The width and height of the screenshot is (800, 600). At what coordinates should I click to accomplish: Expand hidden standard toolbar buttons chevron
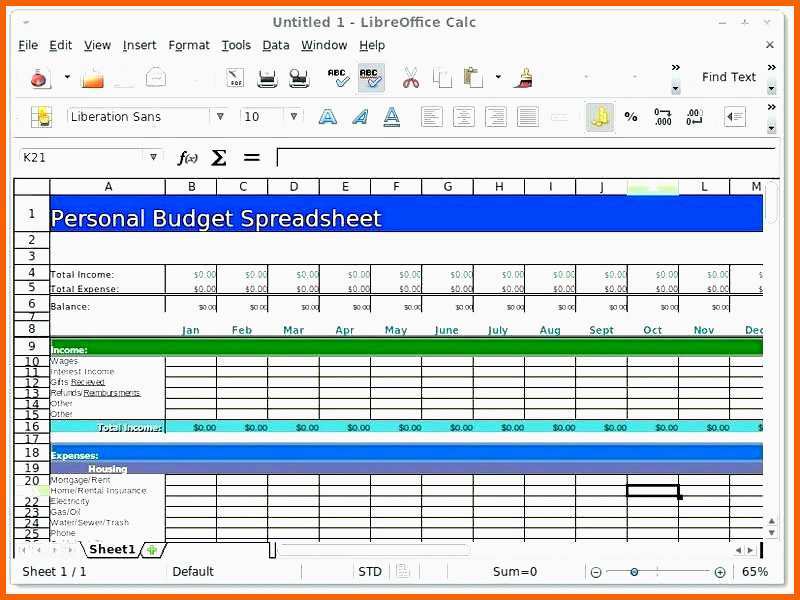(676, 67)
